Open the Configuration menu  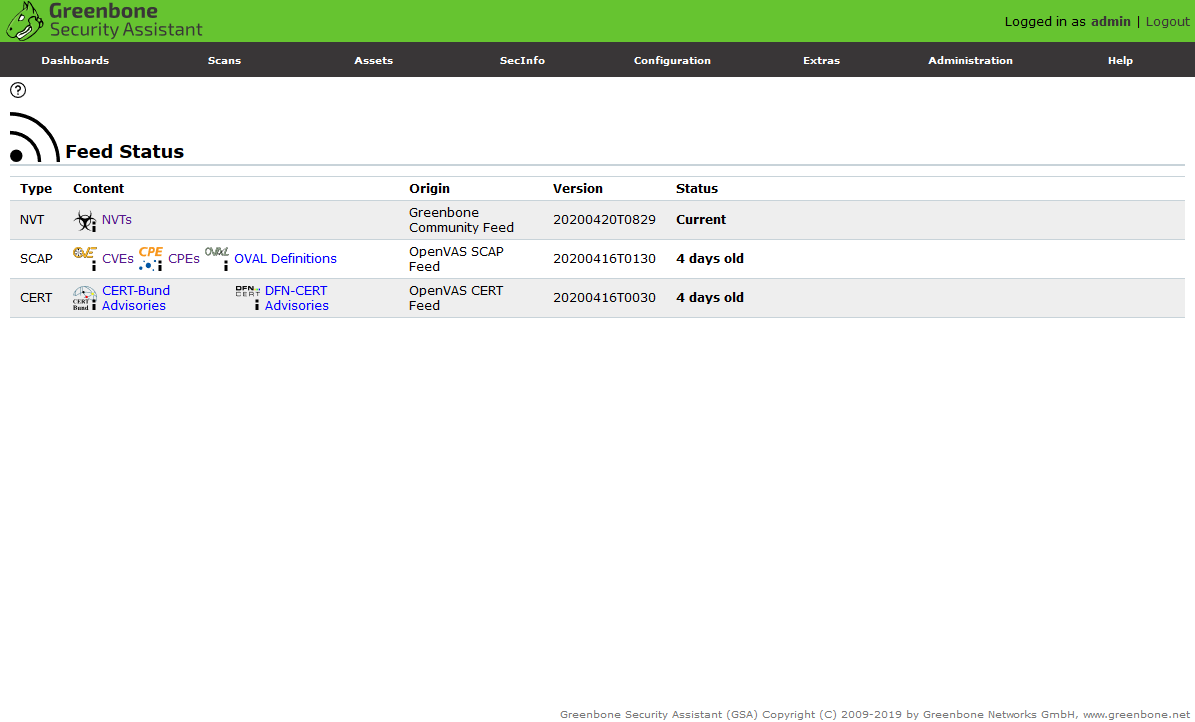672,60
